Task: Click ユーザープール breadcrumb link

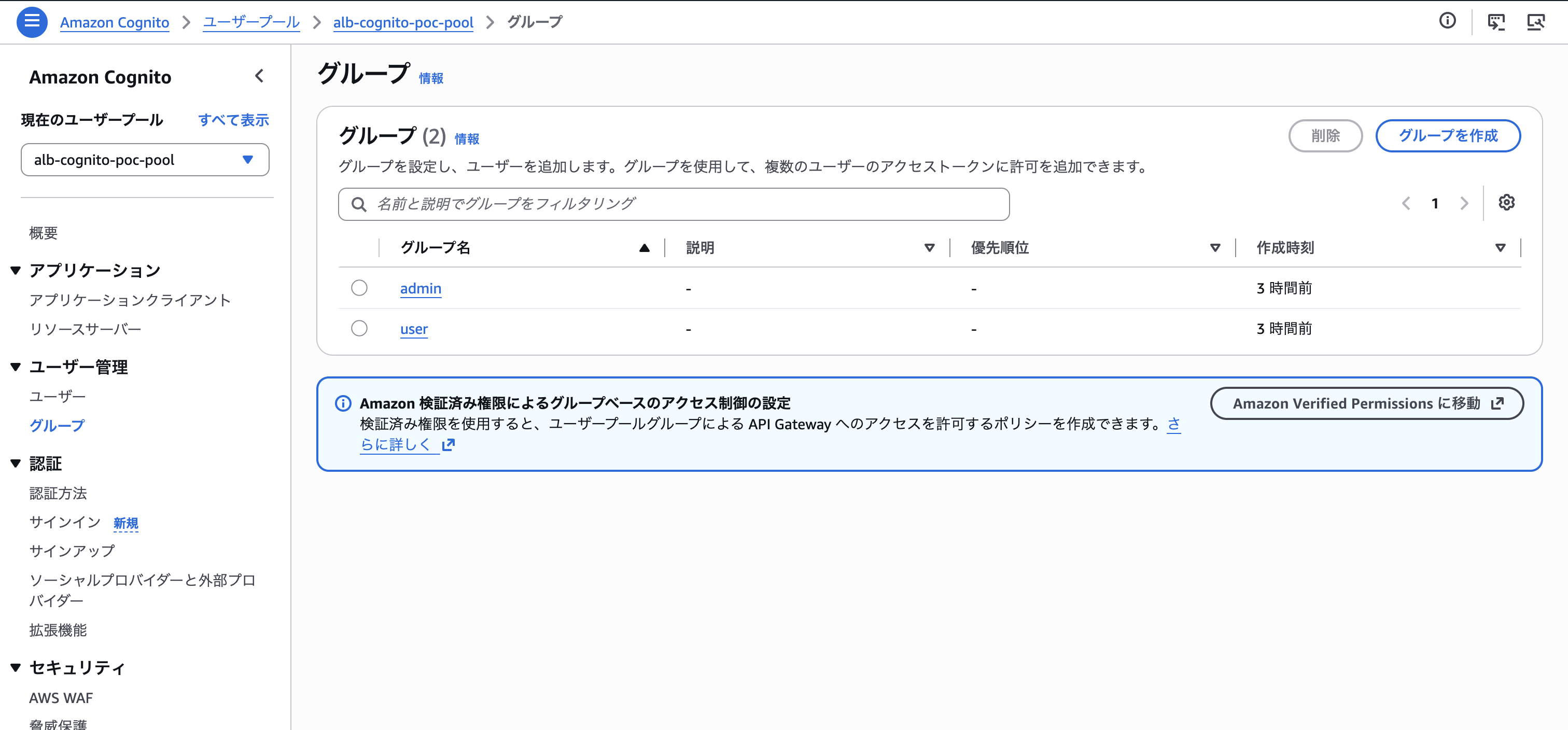Action: (x=251, y=22)
